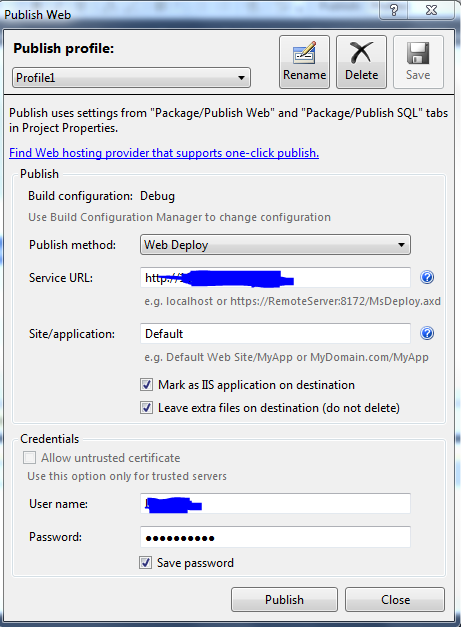Focus the Service URL text field
461x627 pixels.
coord(275,278)
